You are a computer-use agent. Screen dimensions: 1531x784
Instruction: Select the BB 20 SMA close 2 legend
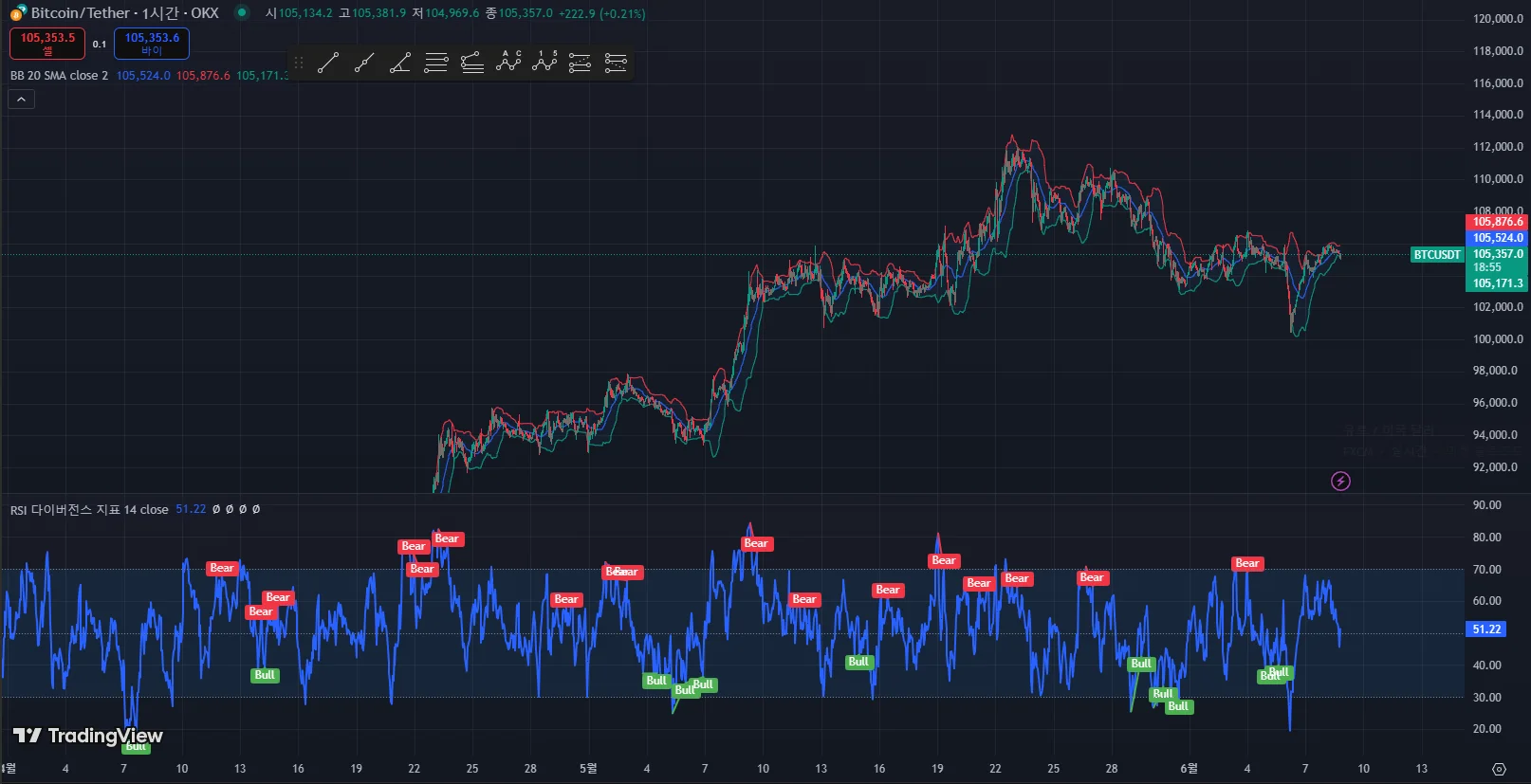pos(59,76)
